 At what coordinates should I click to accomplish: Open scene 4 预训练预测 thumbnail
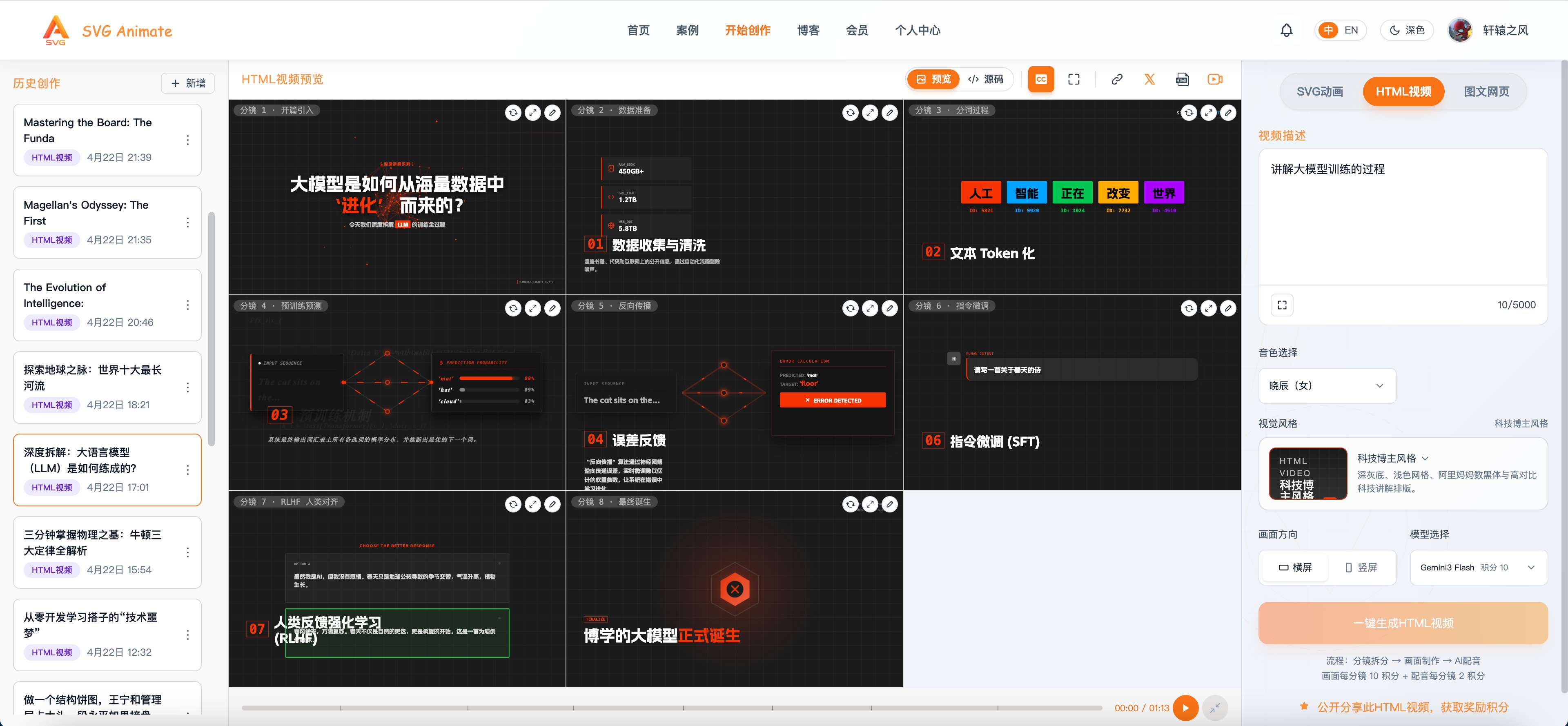[x=397, y=392]
